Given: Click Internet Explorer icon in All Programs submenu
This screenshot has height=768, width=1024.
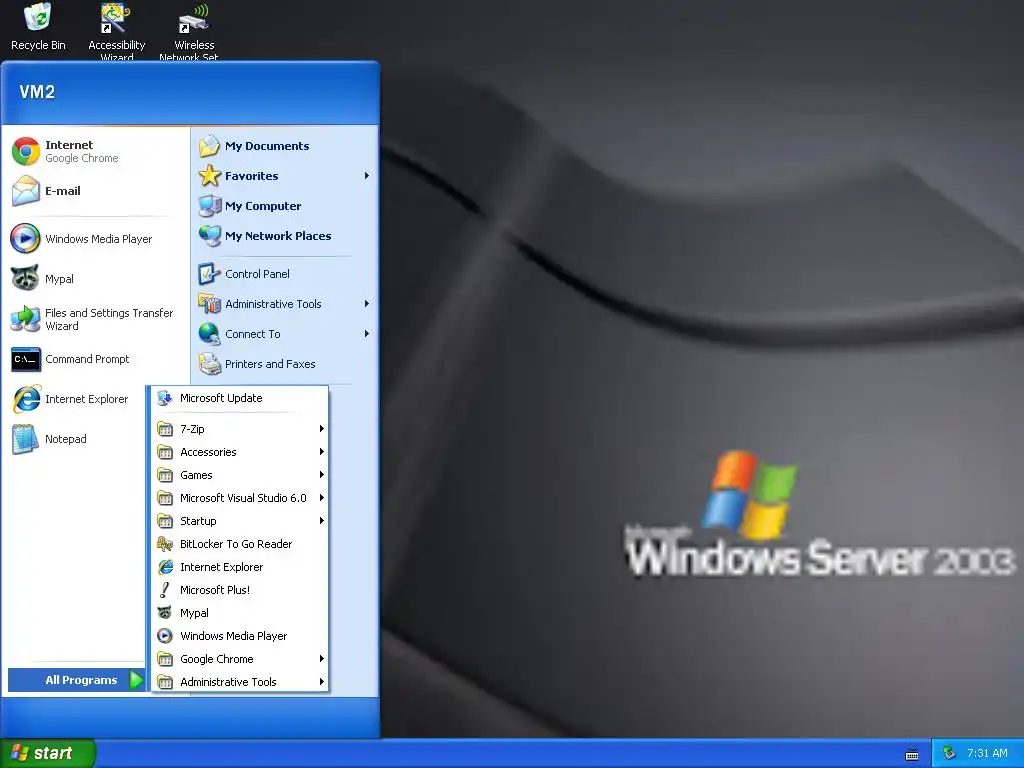Looking at the screenshot, I should 165,567.
